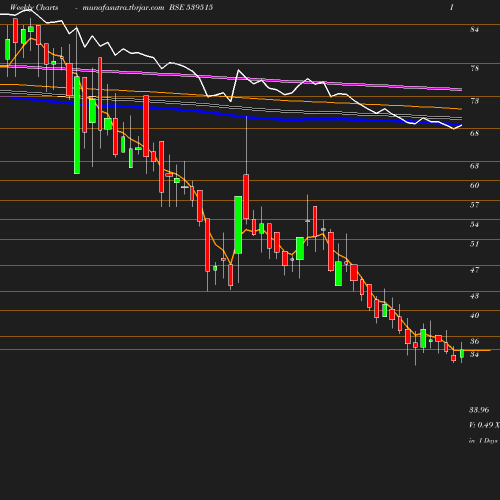Select the 54 price axis label
Viewport: 500px width, 500px height.
pyautogui.click(x=474, y=224)
